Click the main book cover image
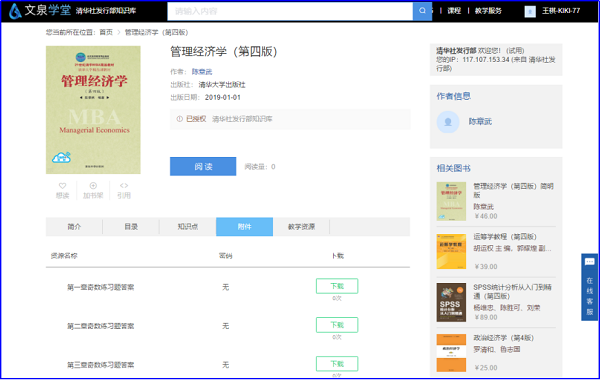This screenshot has width=600, height=380. pos(93,110)
